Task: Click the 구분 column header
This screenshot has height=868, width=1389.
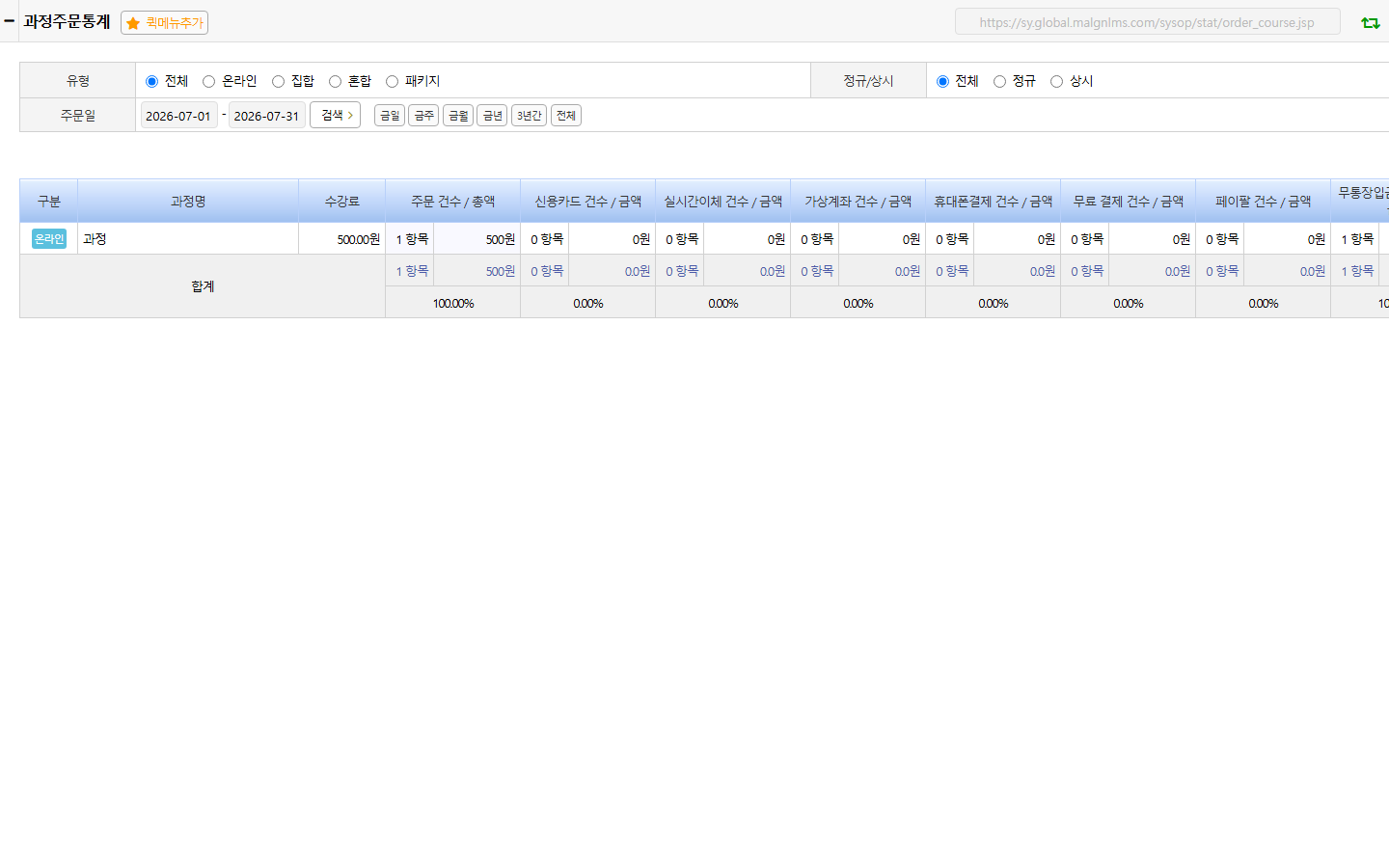Action: point(49,201)
